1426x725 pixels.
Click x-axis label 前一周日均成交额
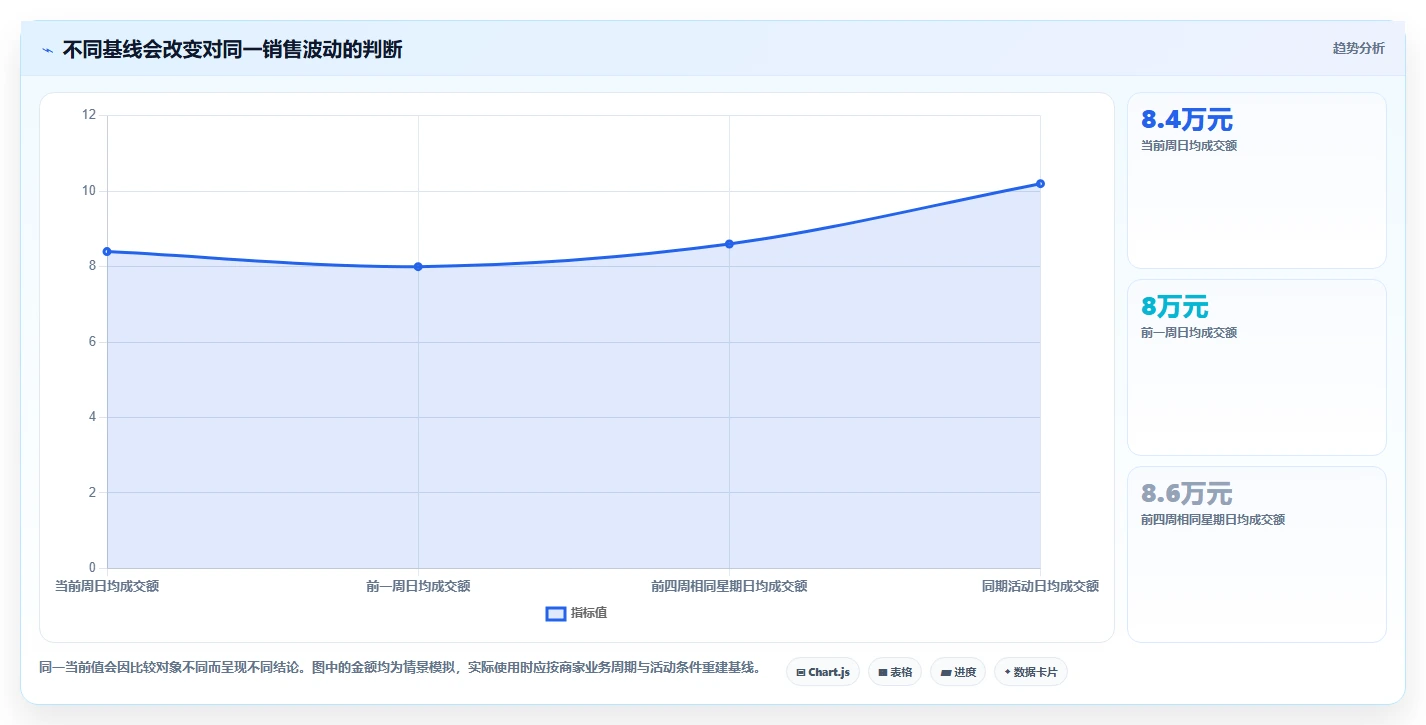click(418, 586)
